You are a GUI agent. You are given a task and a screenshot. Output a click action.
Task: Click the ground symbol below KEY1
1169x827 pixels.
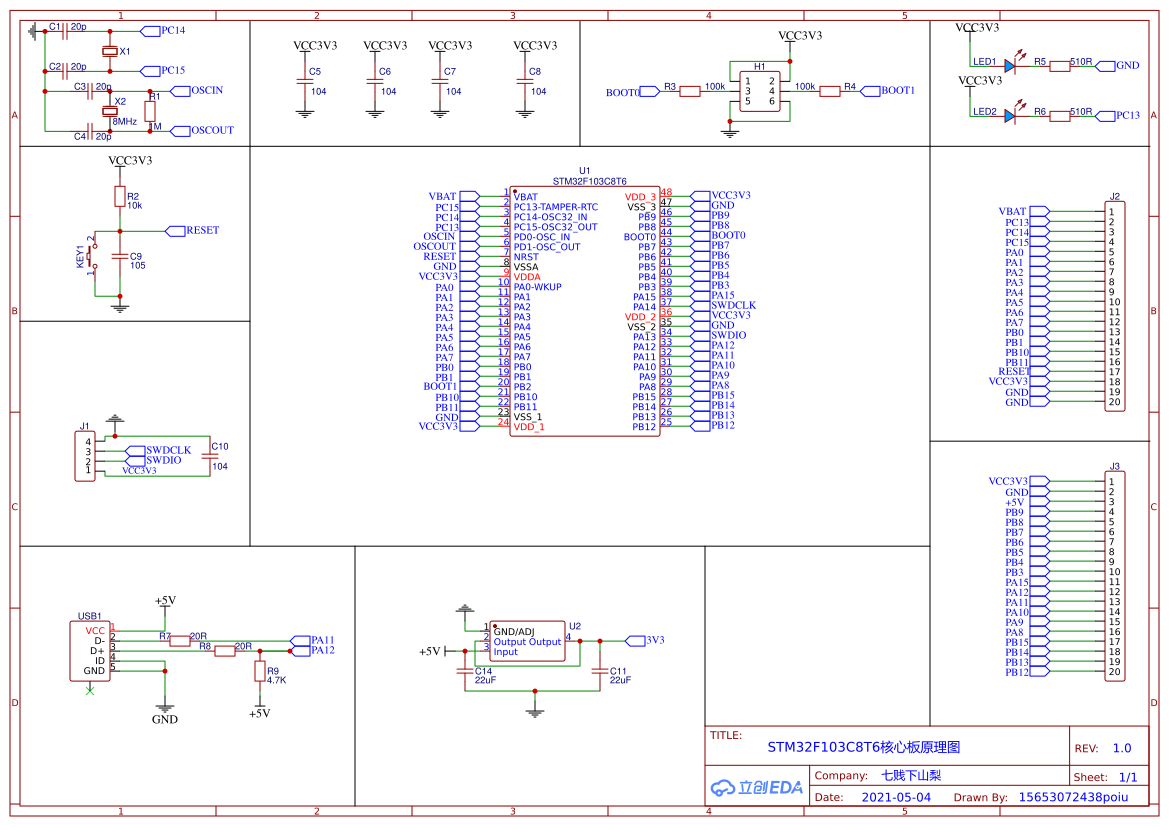(120, 308)
